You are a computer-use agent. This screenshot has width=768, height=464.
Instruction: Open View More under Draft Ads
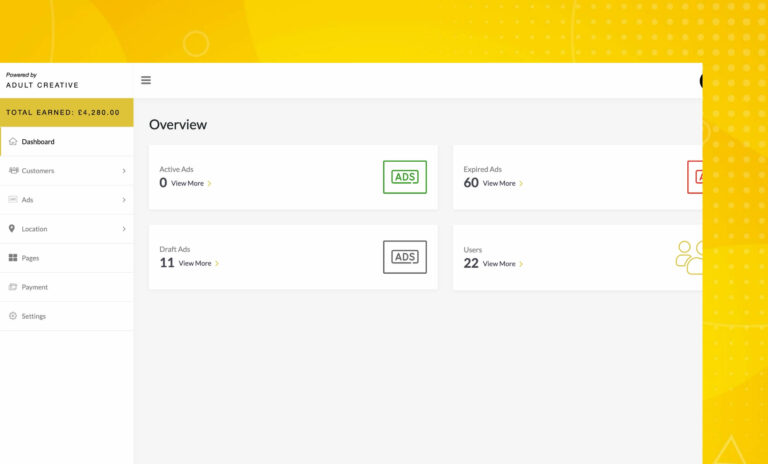[x=198, y=264]
